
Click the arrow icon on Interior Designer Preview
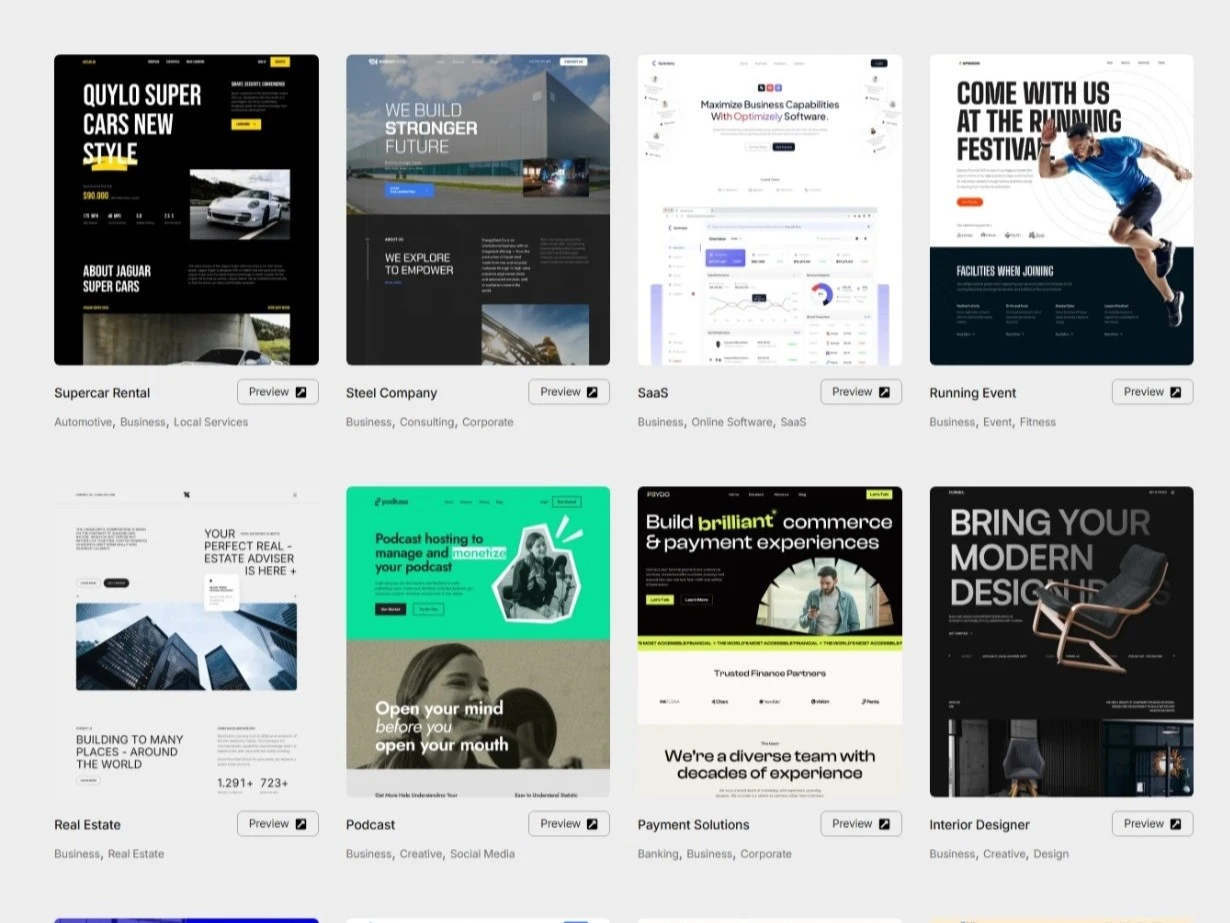point(1176,824)
